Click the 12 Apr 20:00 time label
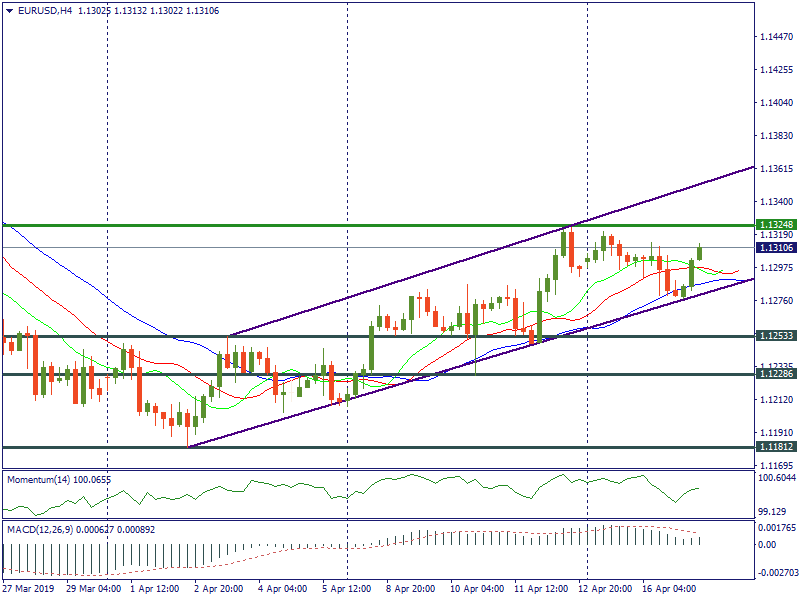 606,590
